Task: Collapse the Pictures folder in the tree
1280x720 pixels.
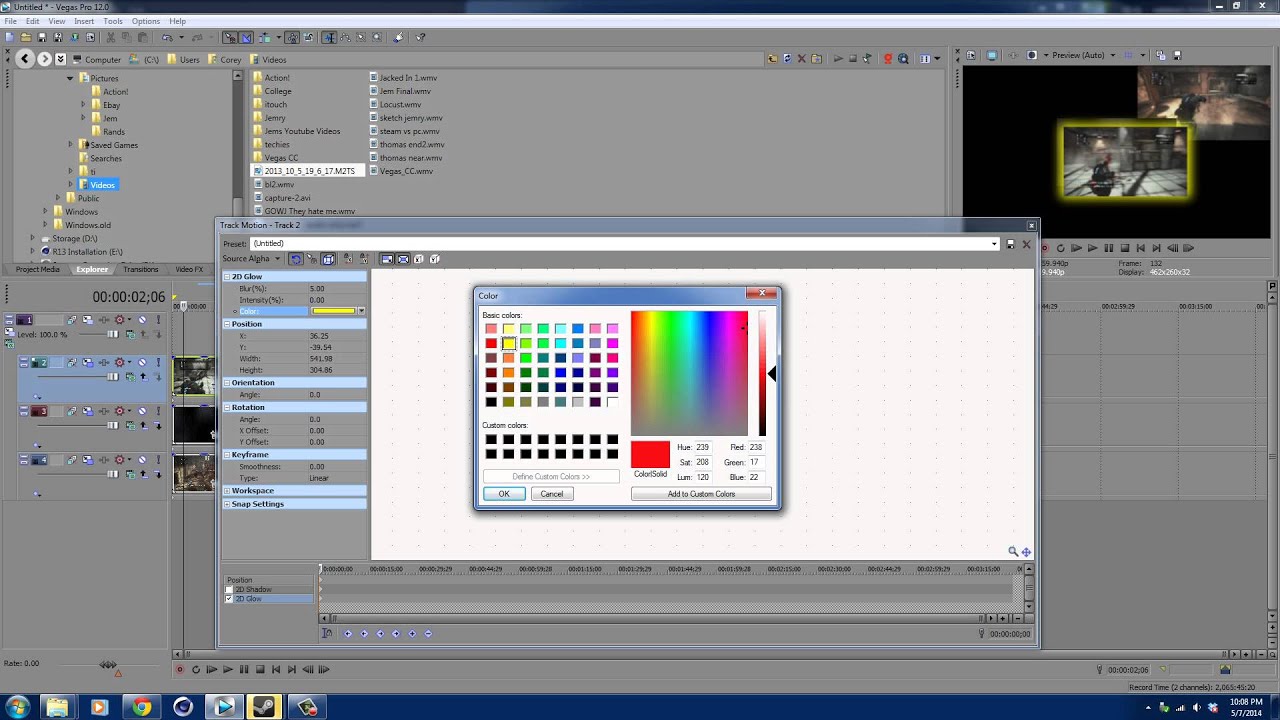Action: pos(70,78)
